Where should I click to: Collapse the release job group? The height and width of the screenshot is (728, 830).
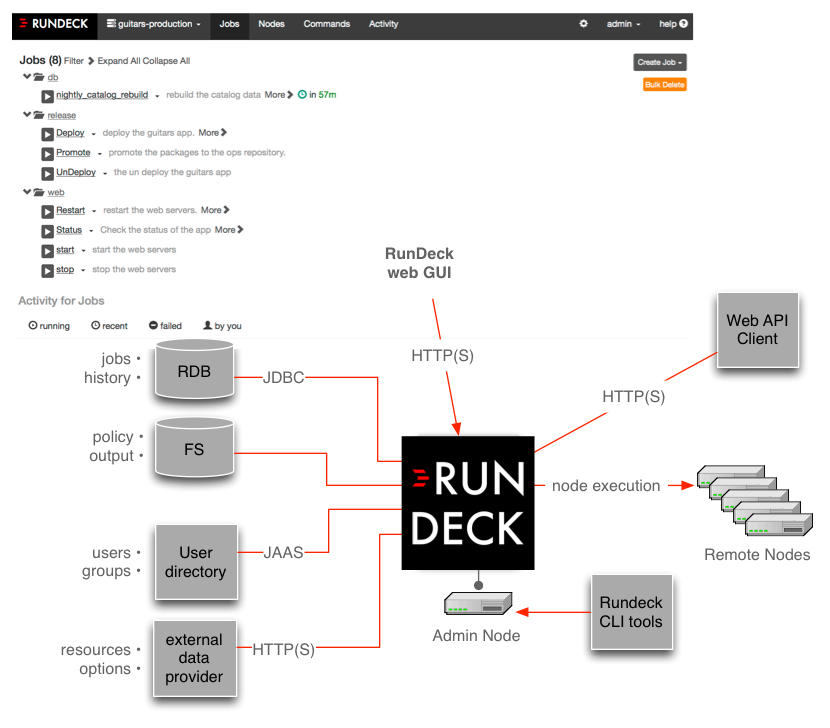28,115
